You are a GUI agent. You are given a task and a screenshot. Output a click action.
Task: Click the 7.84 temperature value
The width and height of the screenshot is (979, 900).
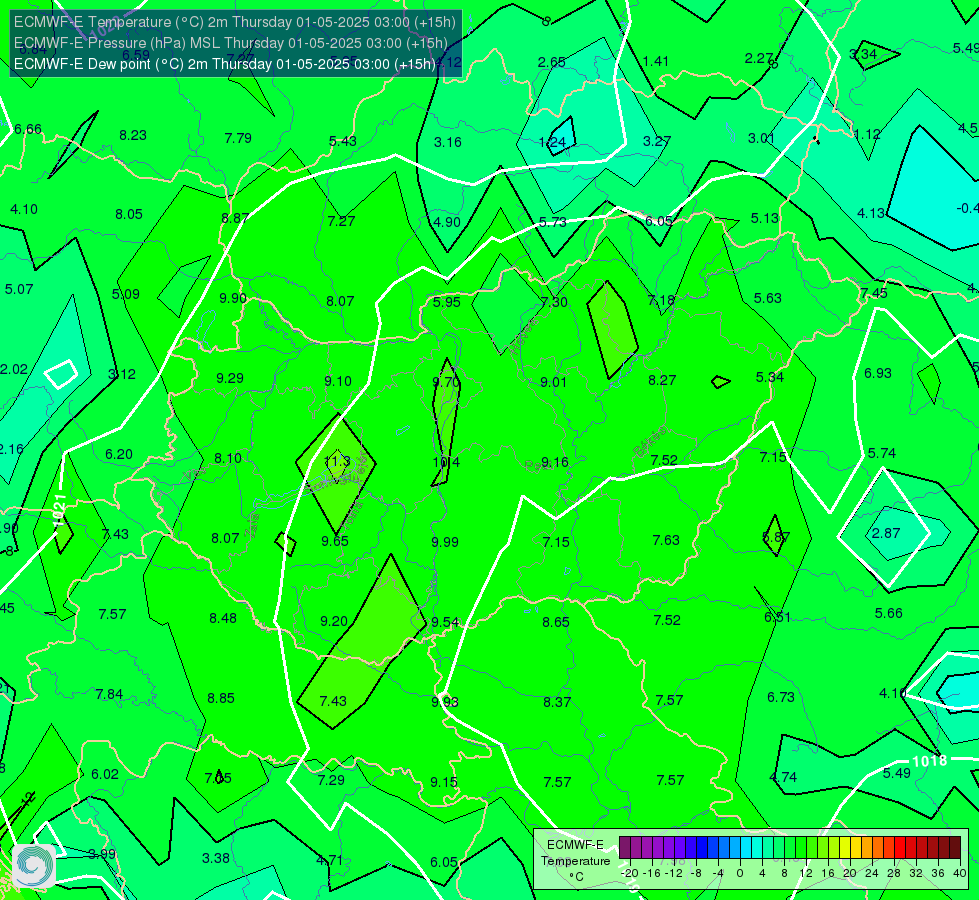(x=109, y=695)
